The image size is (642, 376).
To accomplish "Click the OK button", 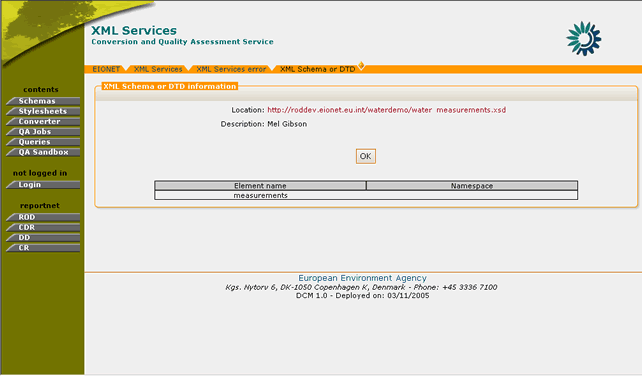I will 366,156.
